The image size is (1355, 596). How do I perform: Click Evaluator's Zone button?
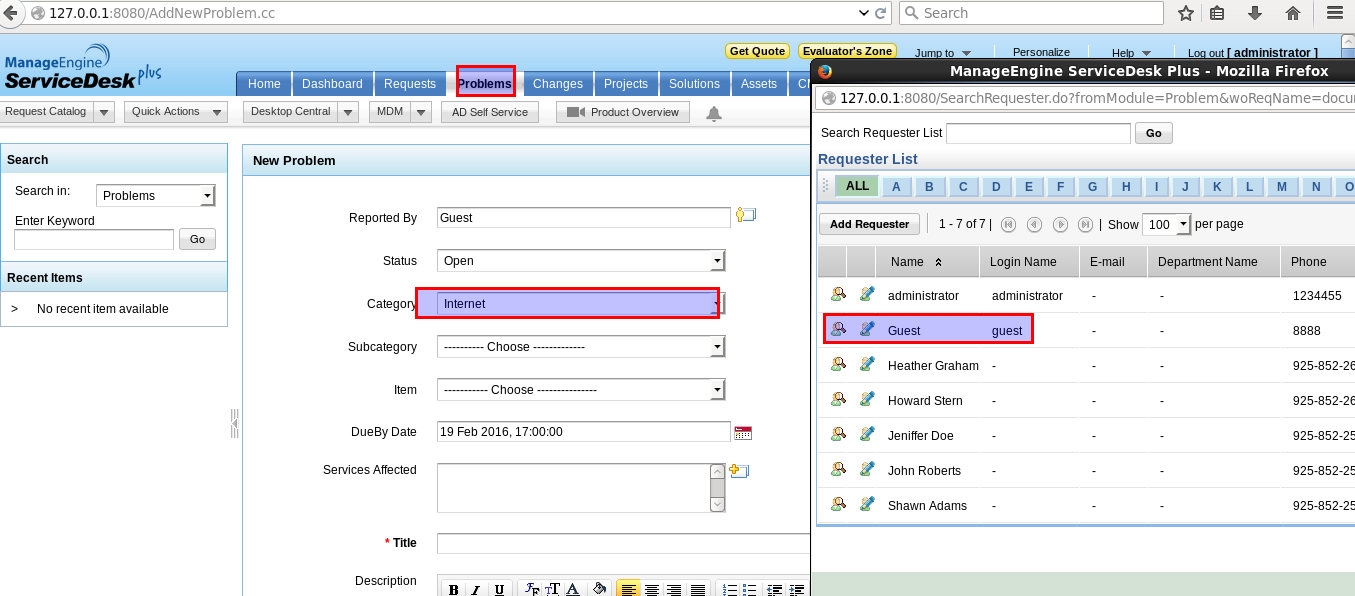click(x=848, y=51)
